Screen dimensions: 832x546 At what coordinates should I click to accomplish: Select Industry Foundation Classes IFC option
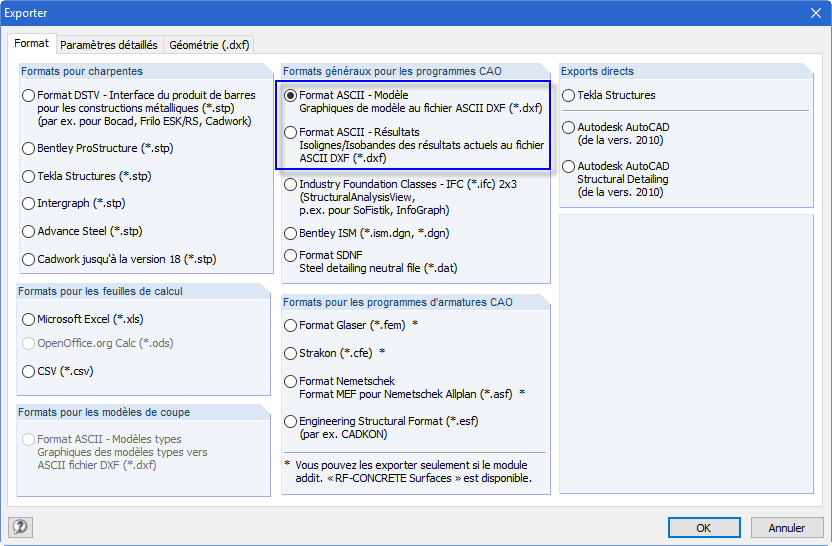coord(290,185)
